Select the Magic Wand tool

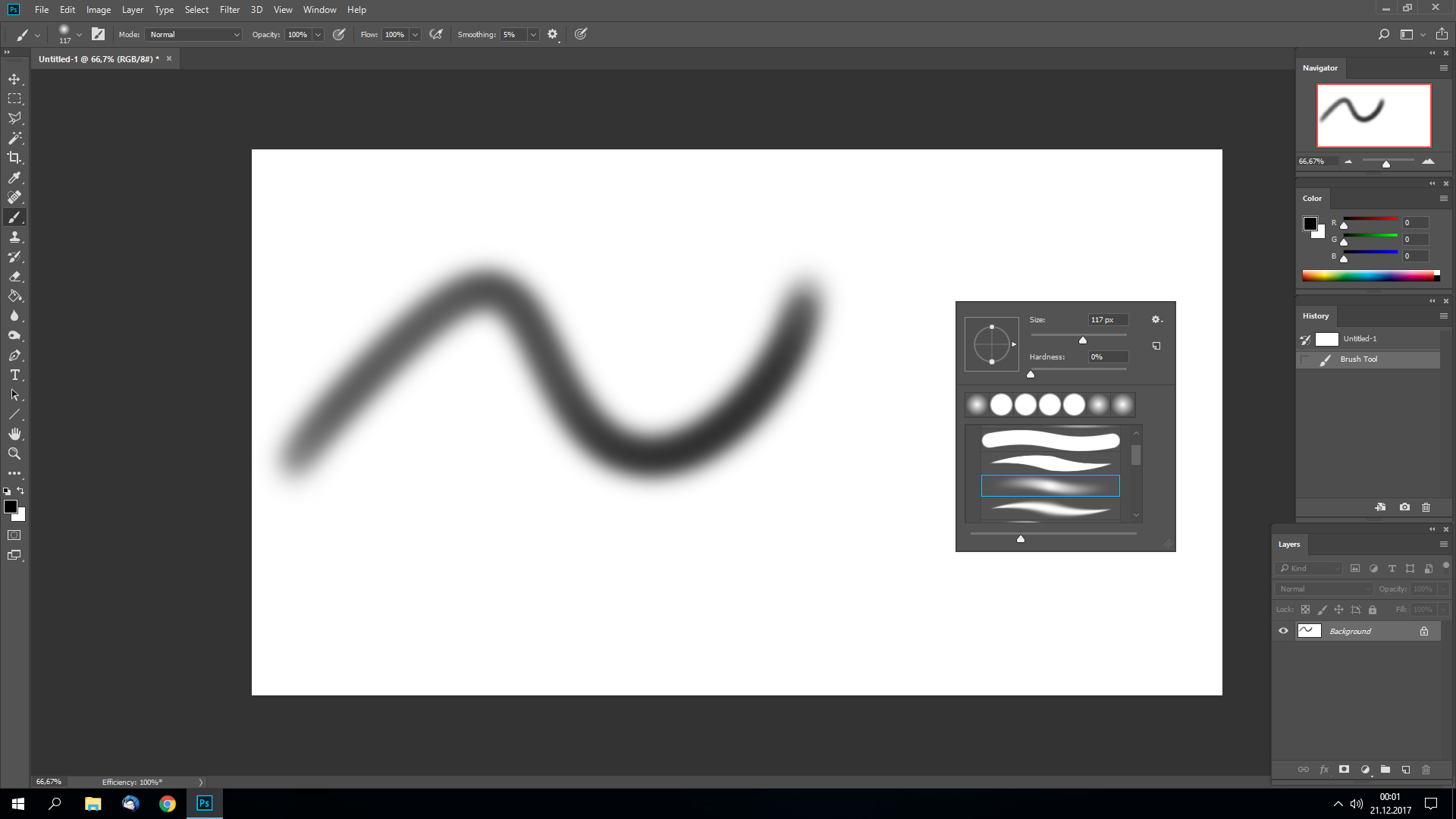coord(14,138)
